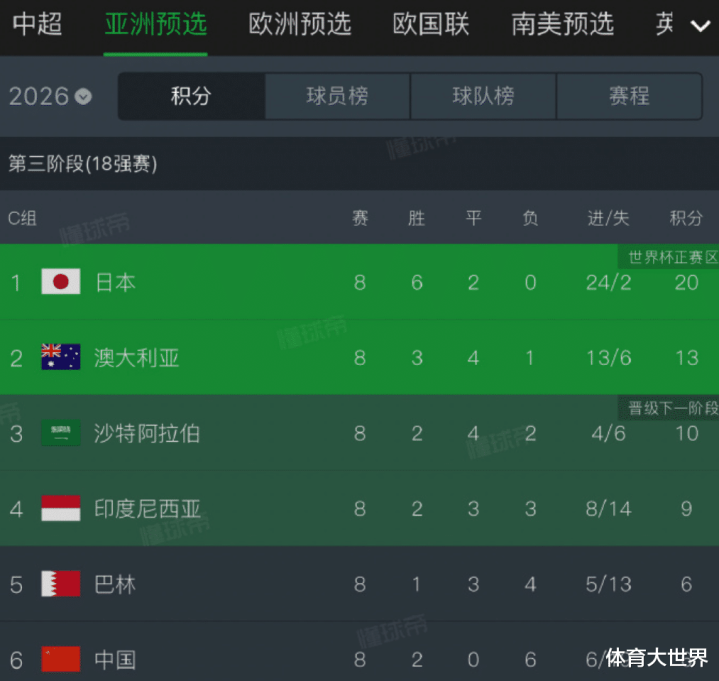The height and width of the screenshot is (681, 719).
Task: Open the 欧国联 tab
Action: pos(431,24)
